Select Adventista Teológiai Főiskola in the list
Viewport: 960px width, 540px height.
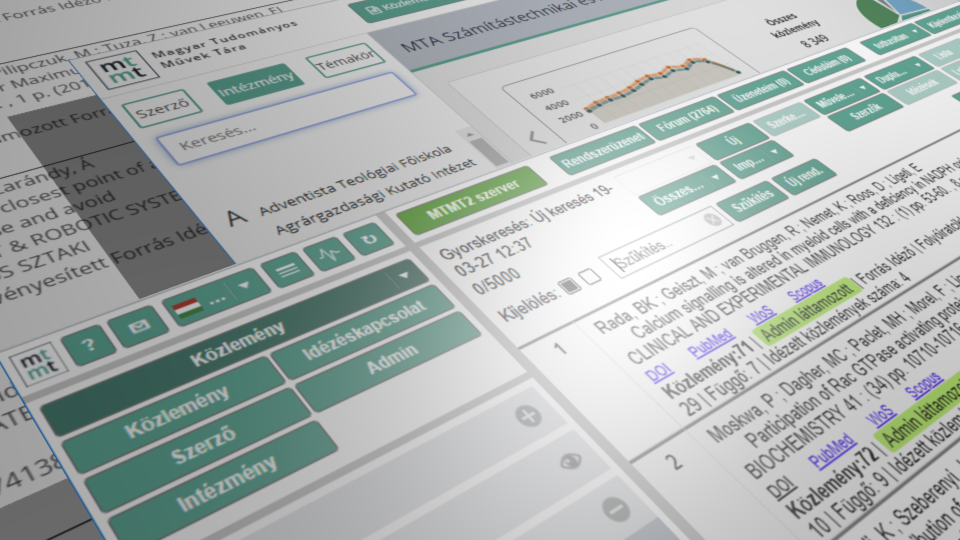point(355,179)
